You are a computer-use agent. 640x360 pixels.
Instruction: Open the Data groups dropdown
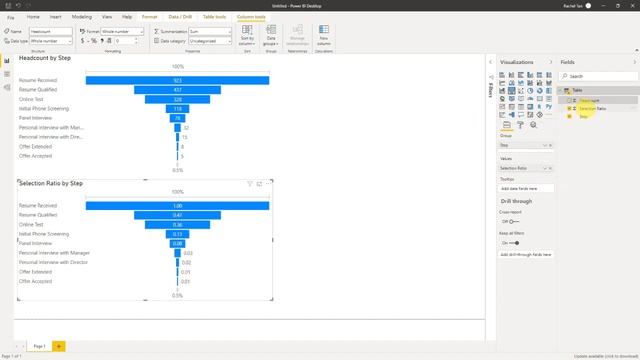click(271, 36)
